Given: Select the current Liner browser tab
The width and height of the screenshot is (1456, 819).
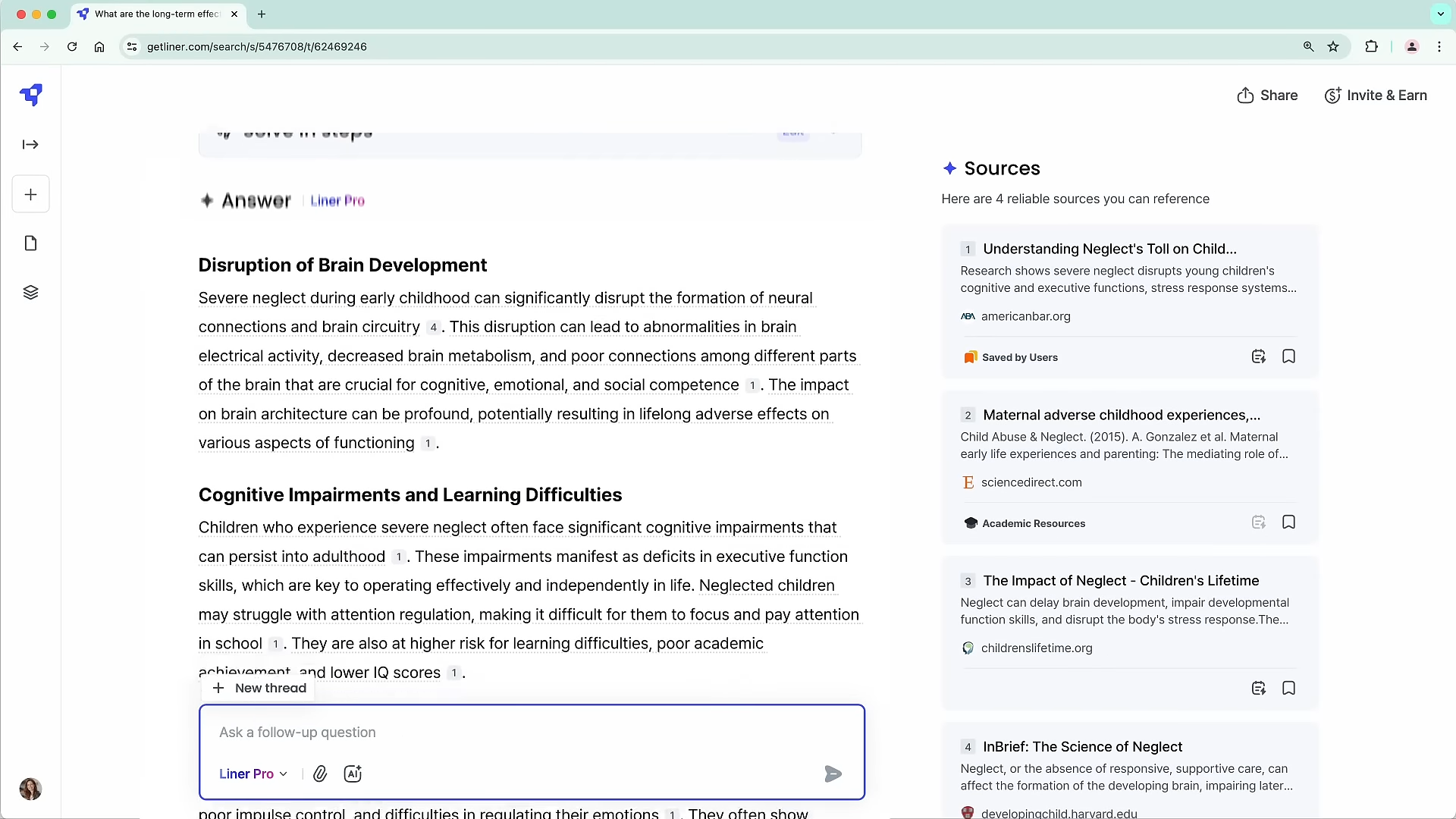Looking at the screenshot, I should [x=155, y=14].
